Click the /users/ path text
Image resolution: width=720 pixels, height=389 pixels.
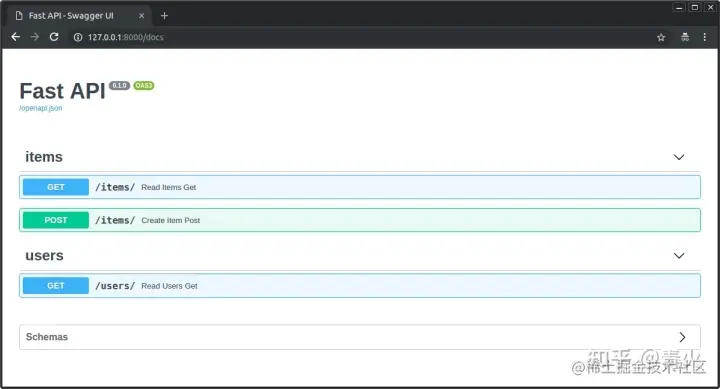click(x=115, y=286)
